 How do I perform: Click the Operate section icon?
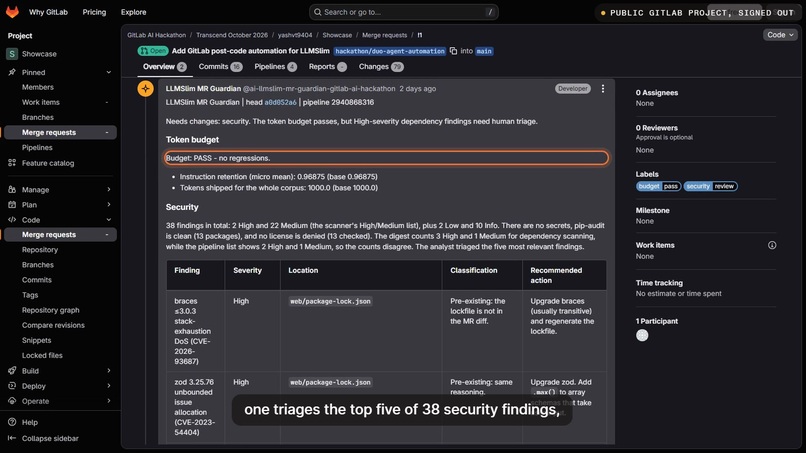[x=12, y=401]
